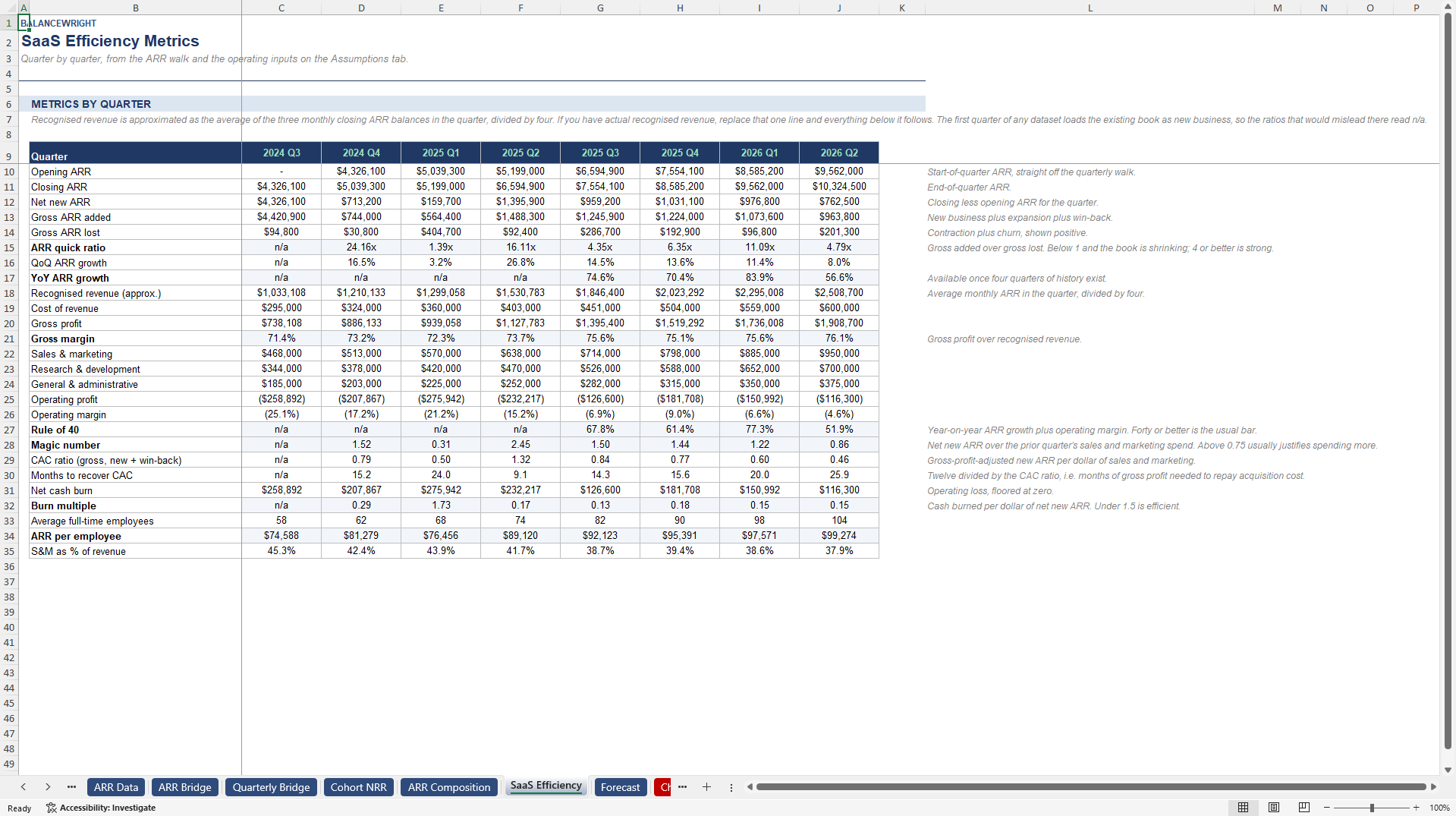1456x816 pixels.
Task: Click the Quarter header cell
Action: point(135,153)
